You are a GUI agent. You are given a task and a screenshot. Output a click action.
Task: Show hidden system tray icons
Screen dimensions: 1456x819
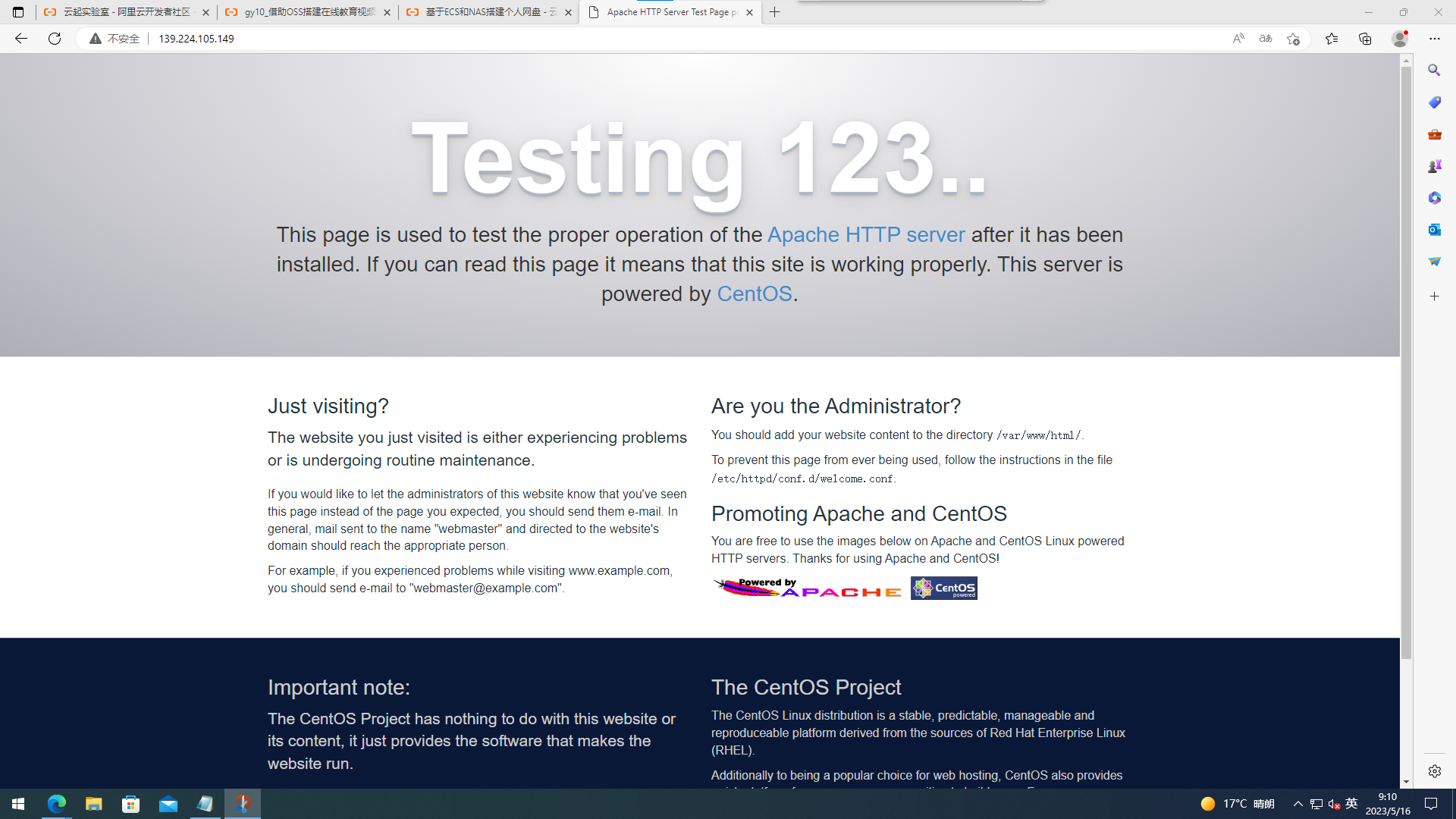(x=1298, y=804)
